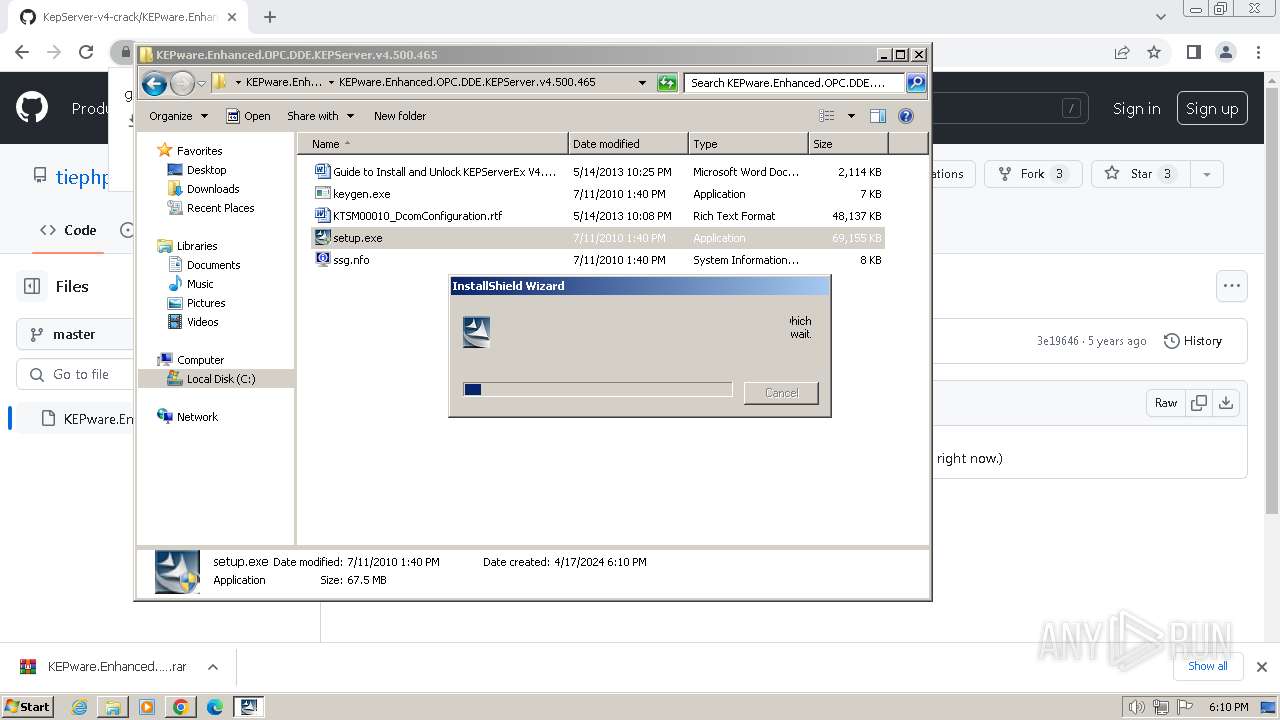Select Documents library in navigation pane
This screenshot has width=1280, height=720.
click(x=213, y=265)
